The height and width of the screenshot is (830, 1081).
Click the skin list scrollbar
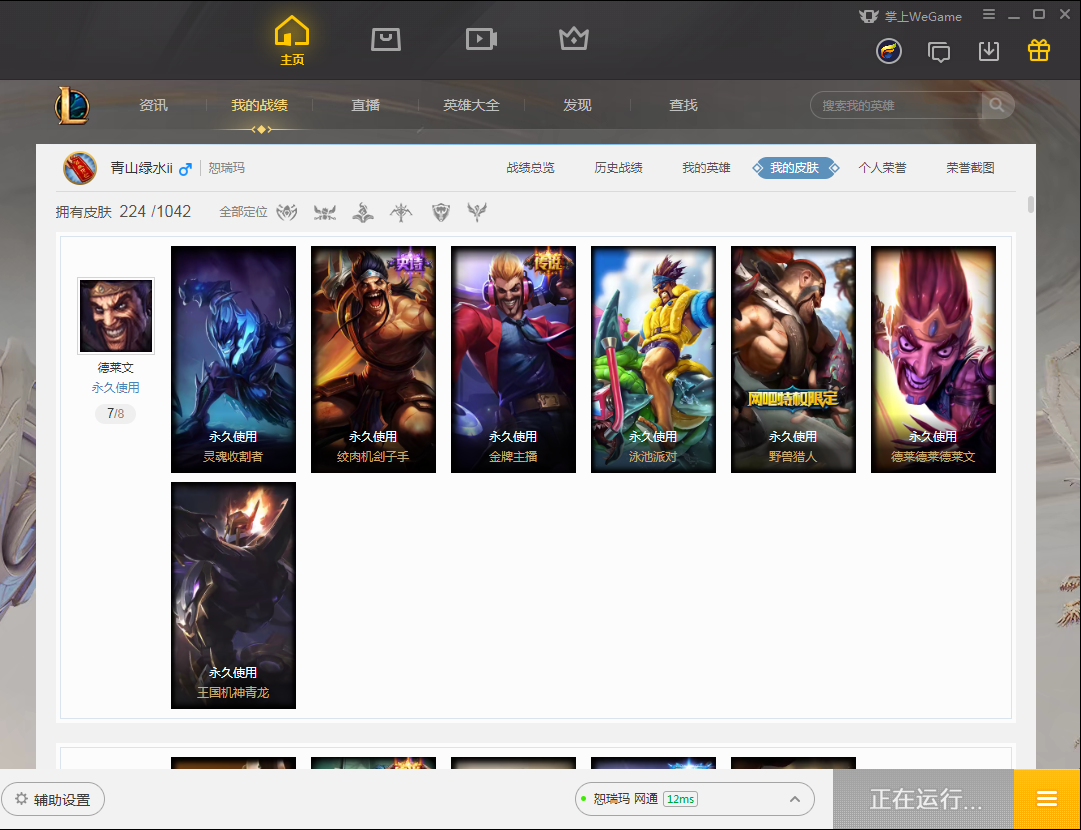click(1031, 205)
